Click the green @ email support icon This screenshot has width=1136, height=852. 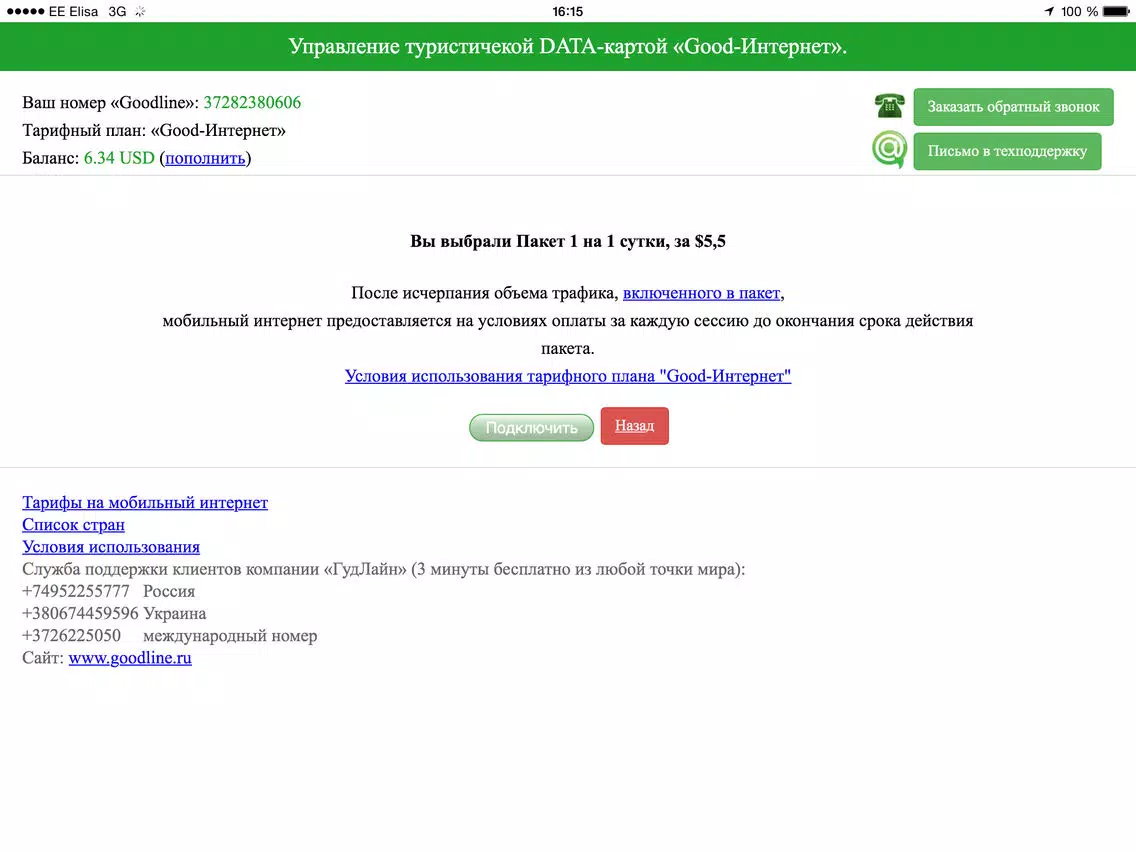889,149
